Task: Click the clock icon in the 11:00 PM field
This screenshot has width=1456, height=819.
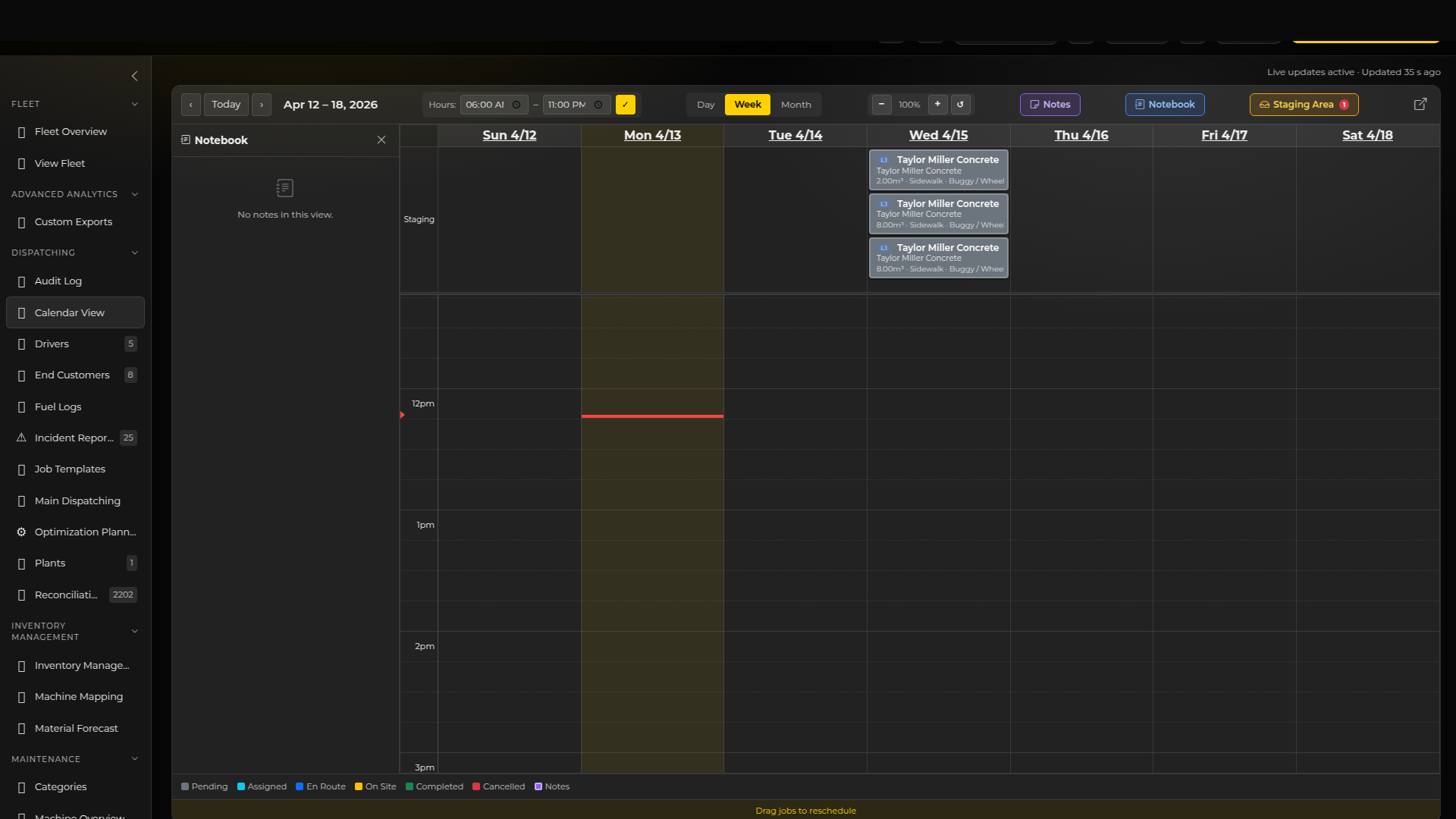Action: 598,105
